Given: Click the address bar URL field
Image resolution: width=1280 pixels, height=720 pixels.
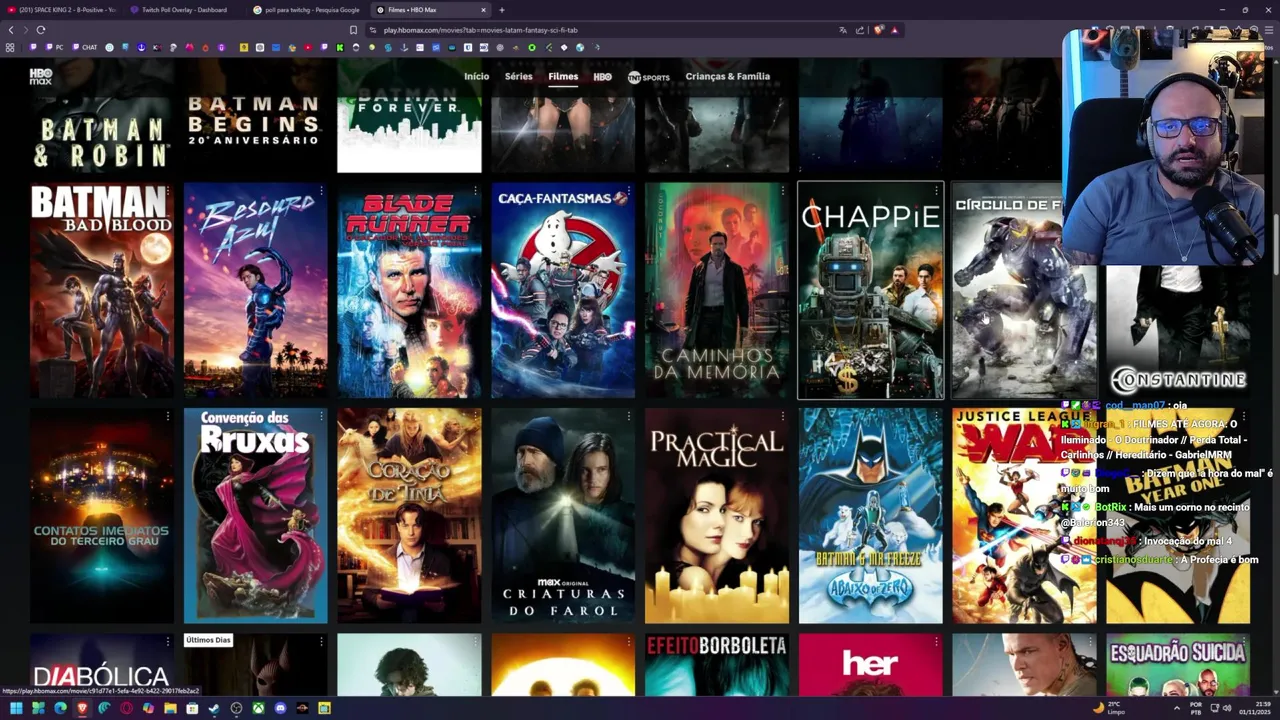Looking at the screenshot, I should tap(600, 30).
